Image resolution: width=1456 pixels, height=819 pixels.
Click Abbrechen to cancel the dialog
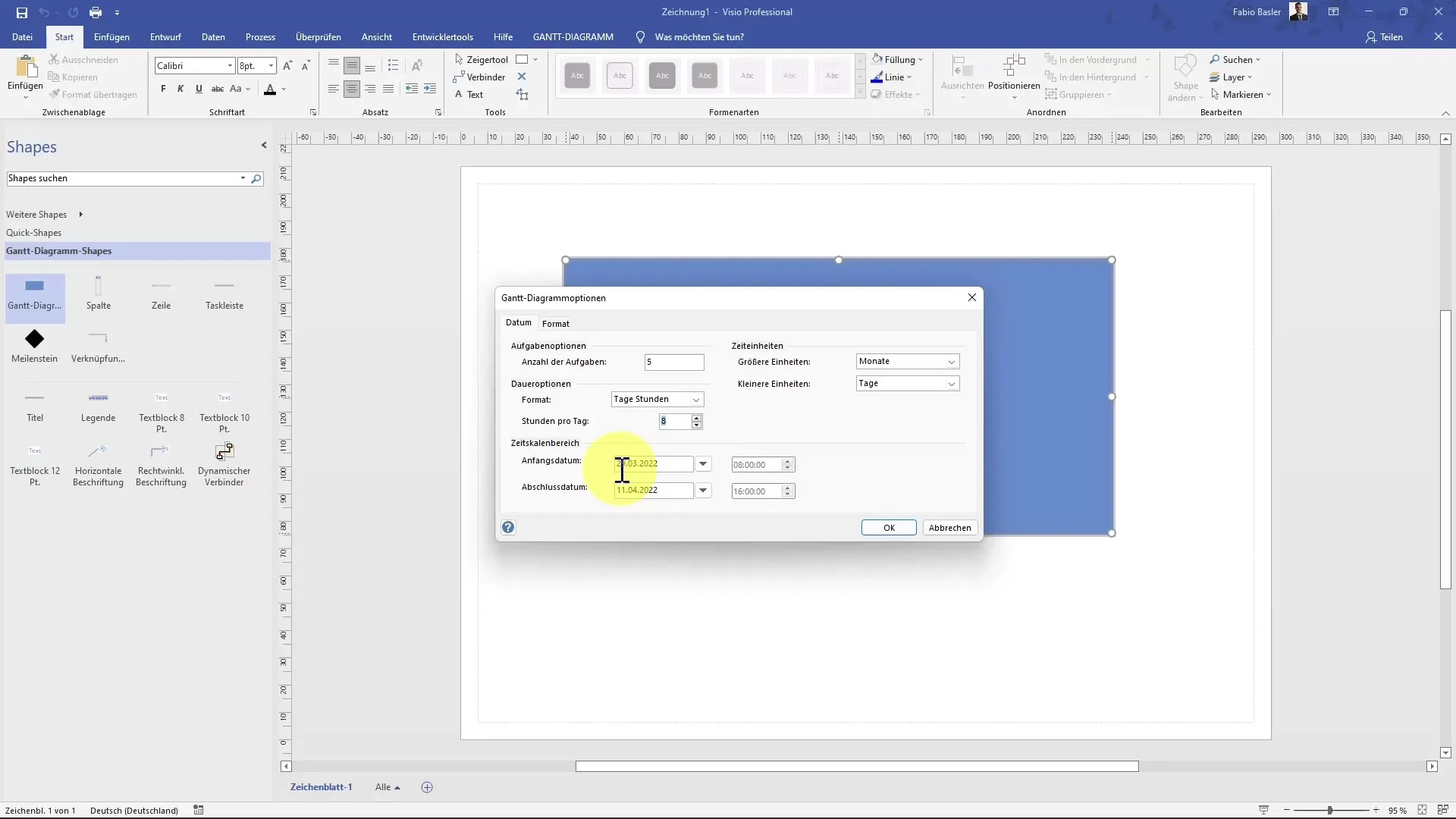(949, 528)
